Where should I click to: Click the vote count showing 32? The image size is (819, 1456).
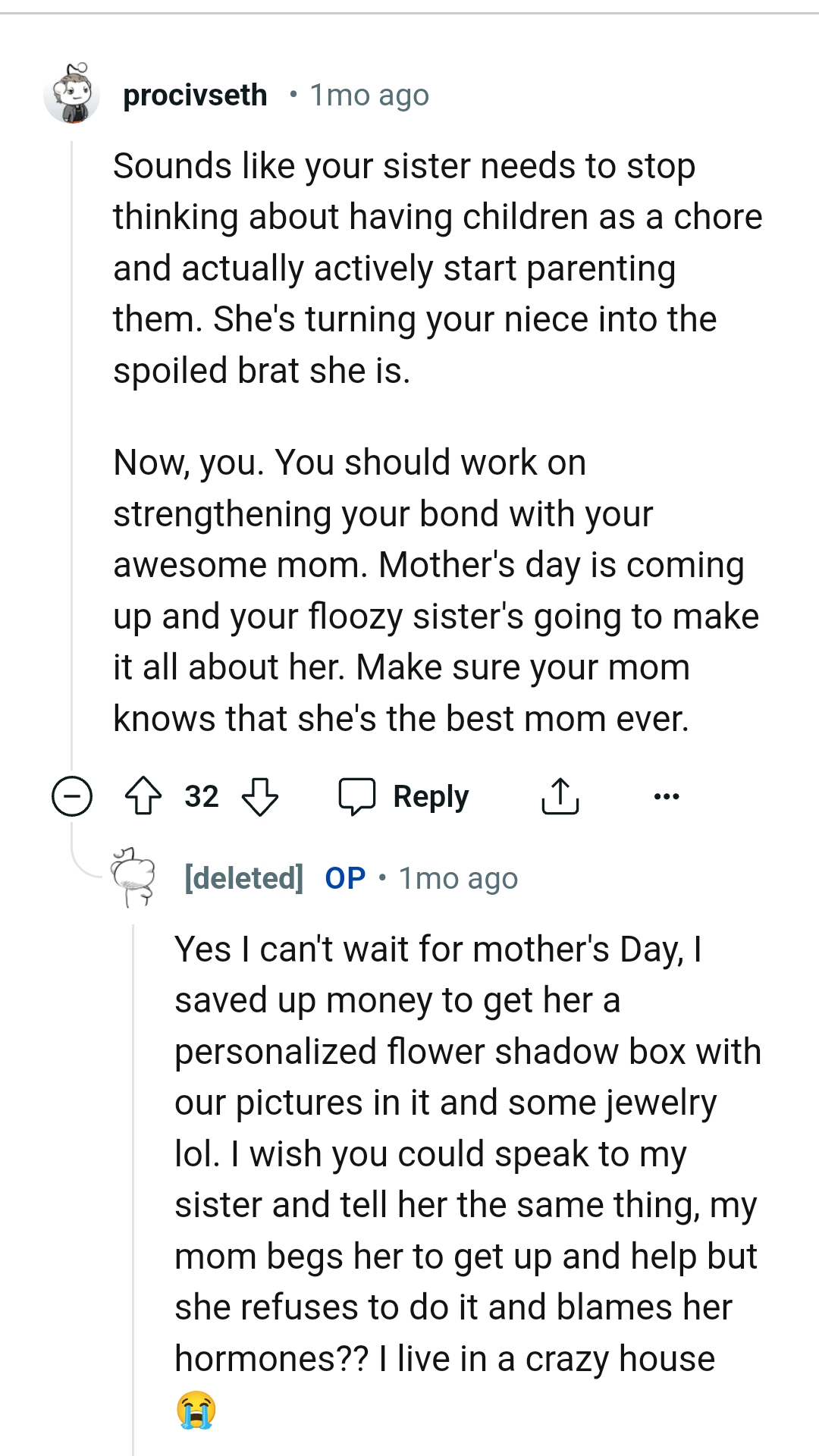[x=201, y=795]
